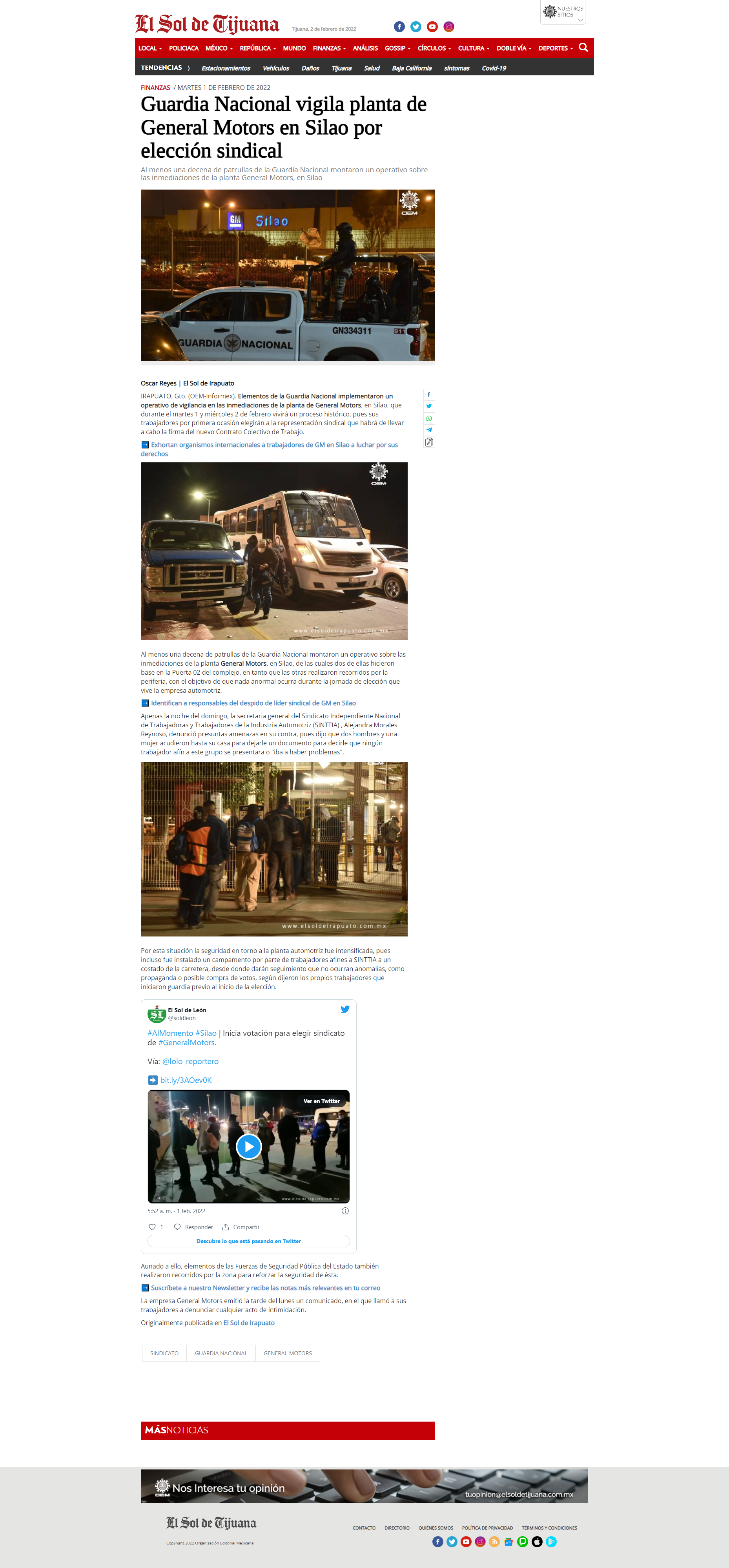
Task: Open the POLICIACA section
Action: 183,48
